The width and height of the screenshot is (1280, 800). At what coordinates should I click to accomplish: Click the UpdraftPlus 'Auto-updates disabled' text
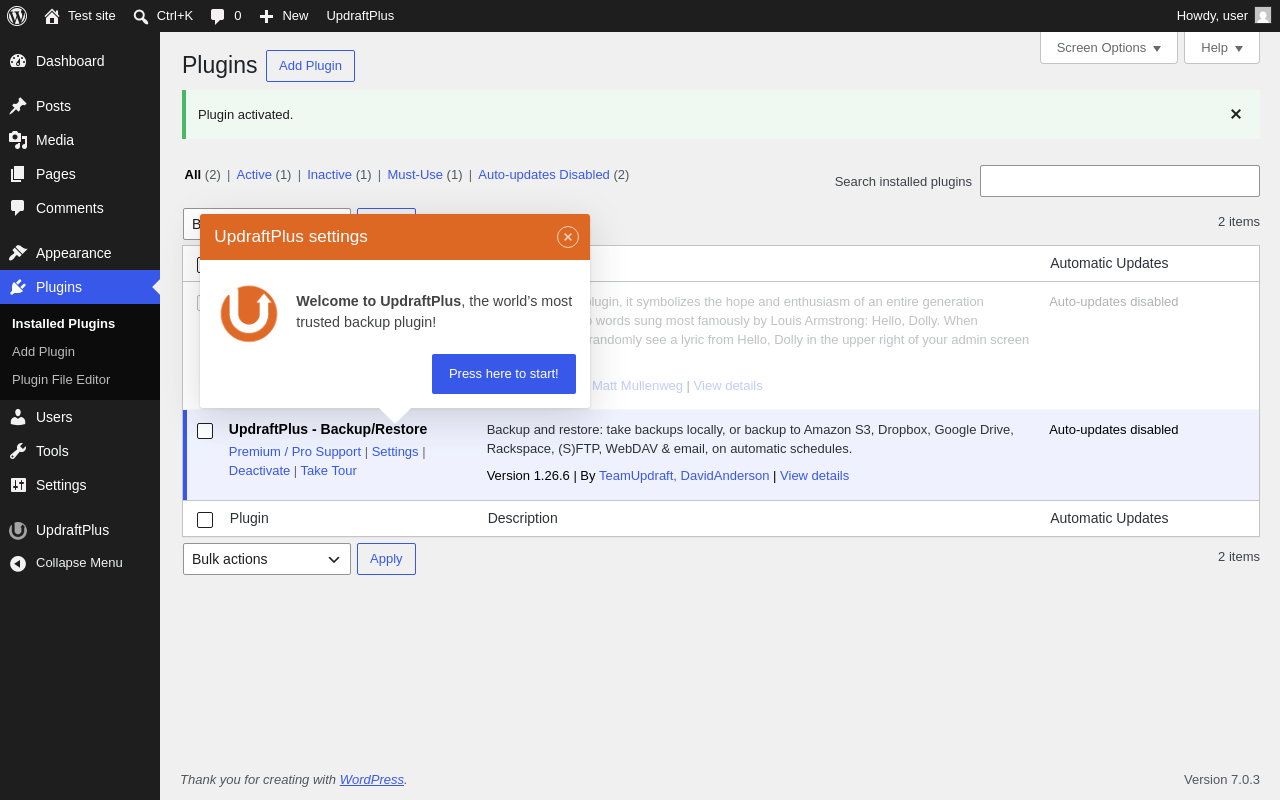coord(1114,429)
